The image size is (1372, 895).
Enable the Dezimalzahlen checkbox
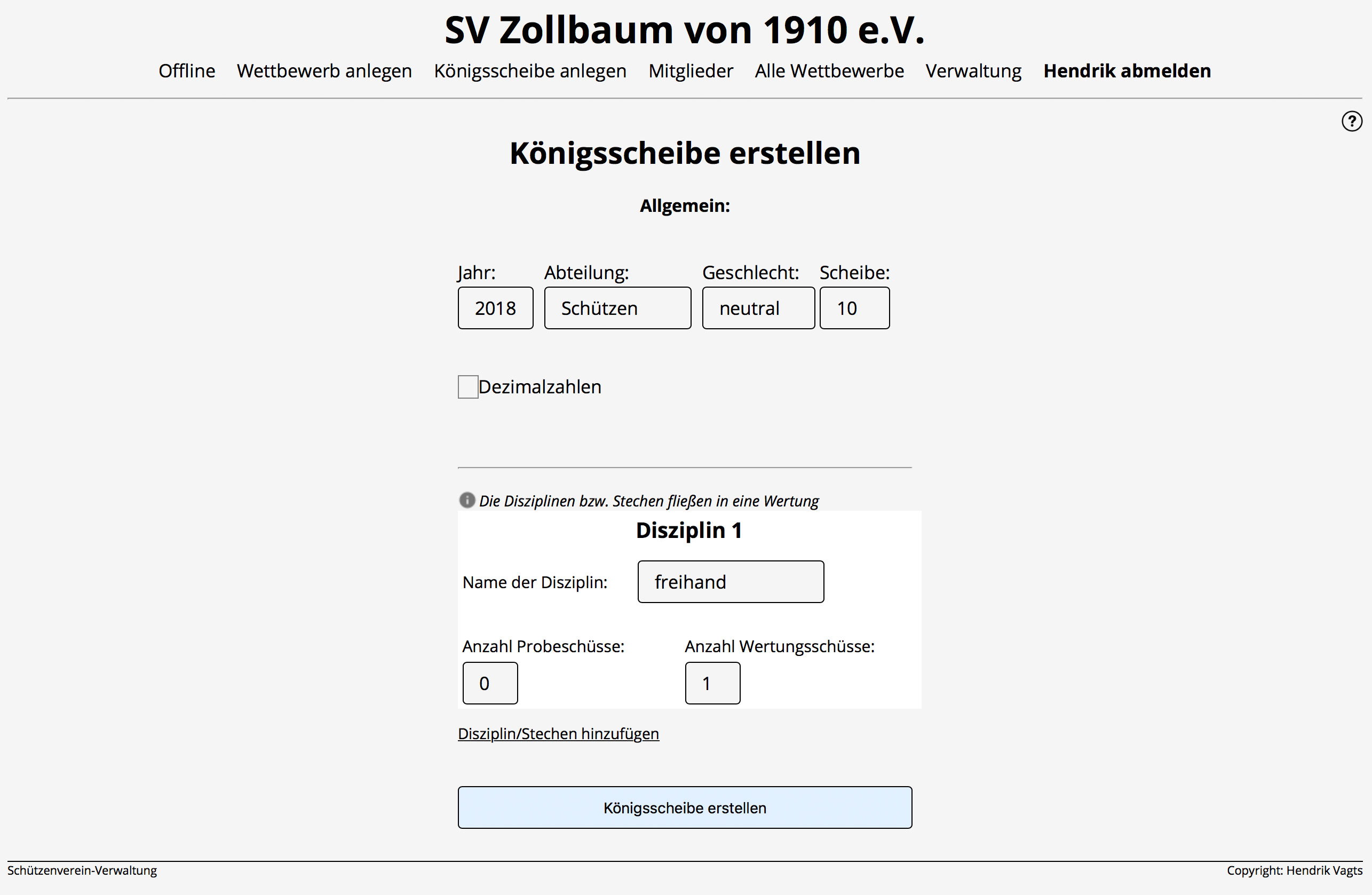[x=467, y=386]
